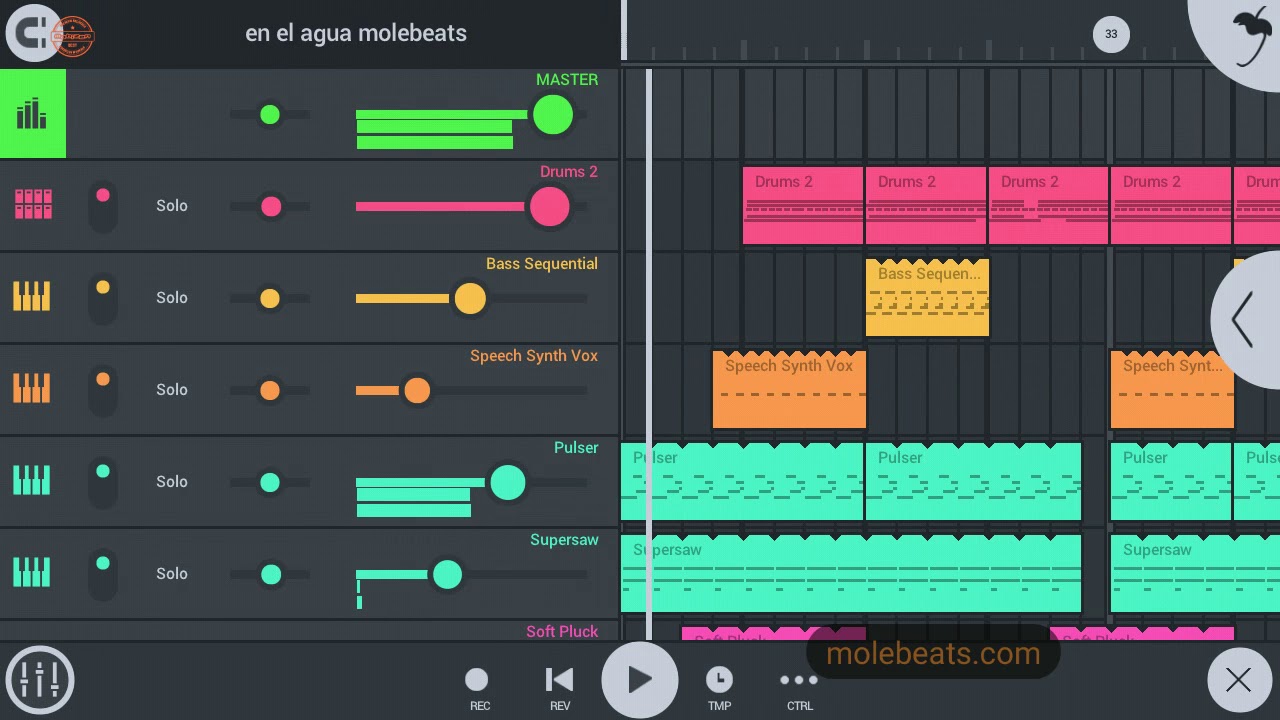Click the Speech Synth Vox volume knob
The image size is (1280, 720).
coord(417,390)
